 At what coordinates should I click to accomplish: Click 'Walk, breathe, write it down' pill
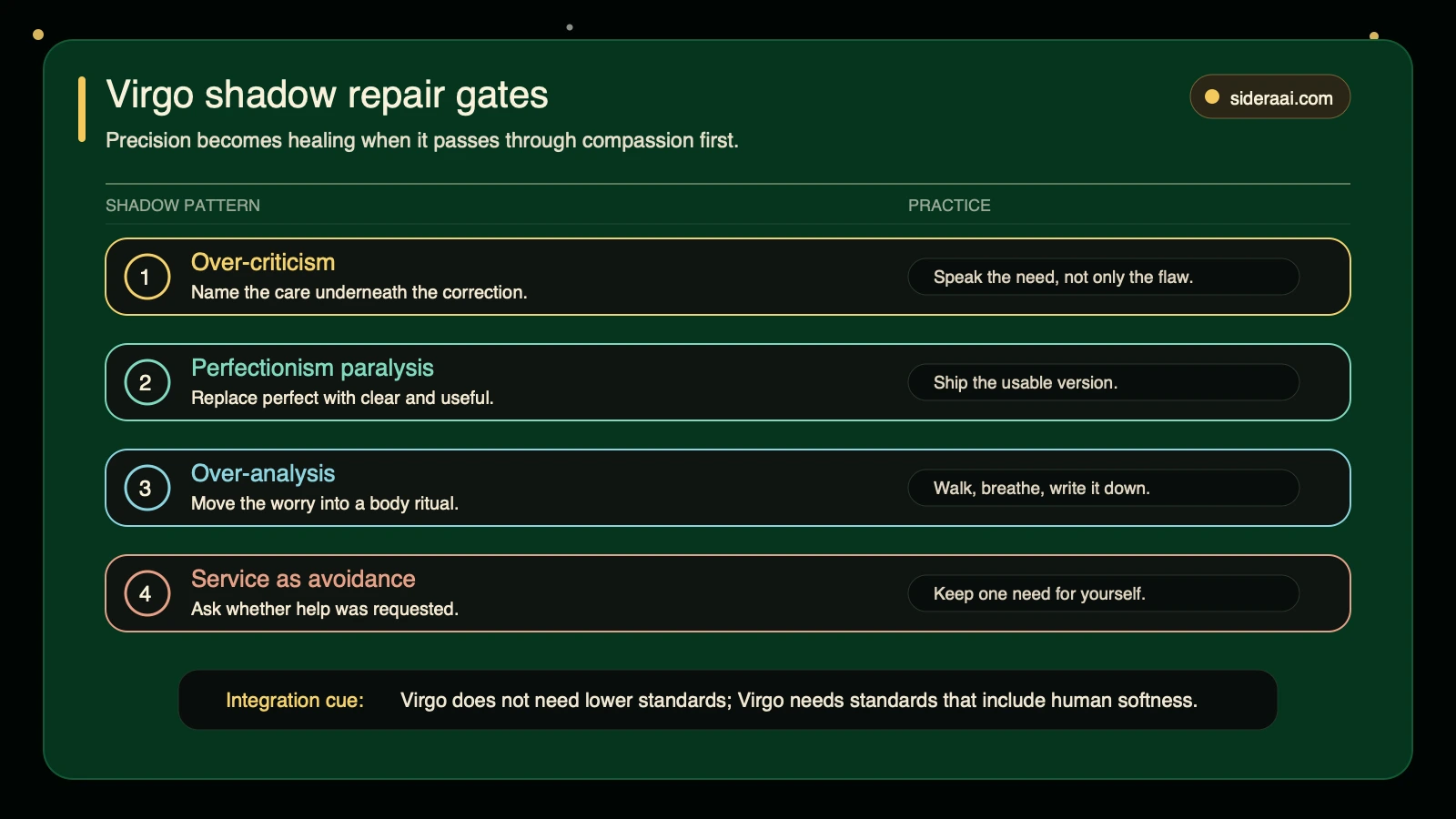pos(1103,488)
